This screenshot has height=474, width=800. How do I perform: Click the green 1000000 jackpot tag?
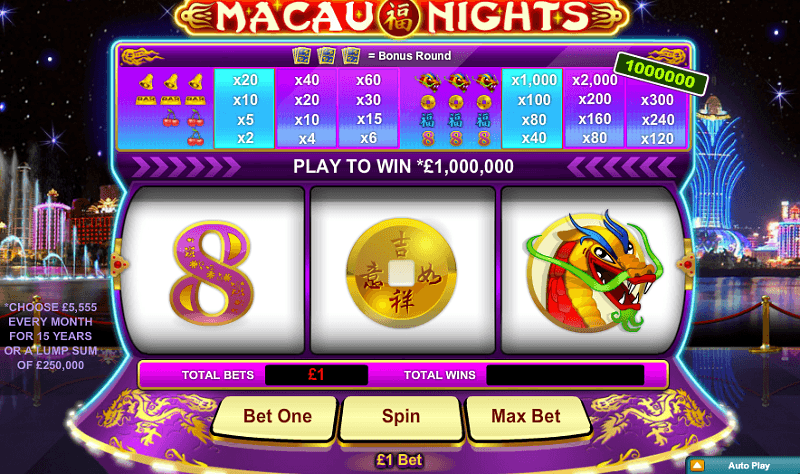click(661, 73)
